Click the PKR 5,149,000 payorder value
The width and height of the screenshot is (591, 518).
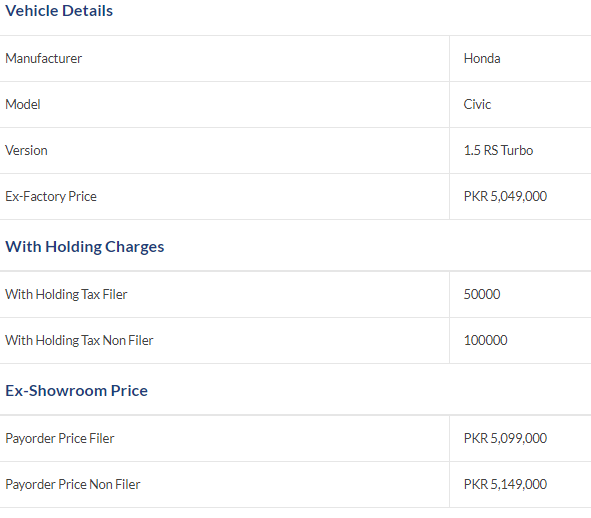[505, 484]
